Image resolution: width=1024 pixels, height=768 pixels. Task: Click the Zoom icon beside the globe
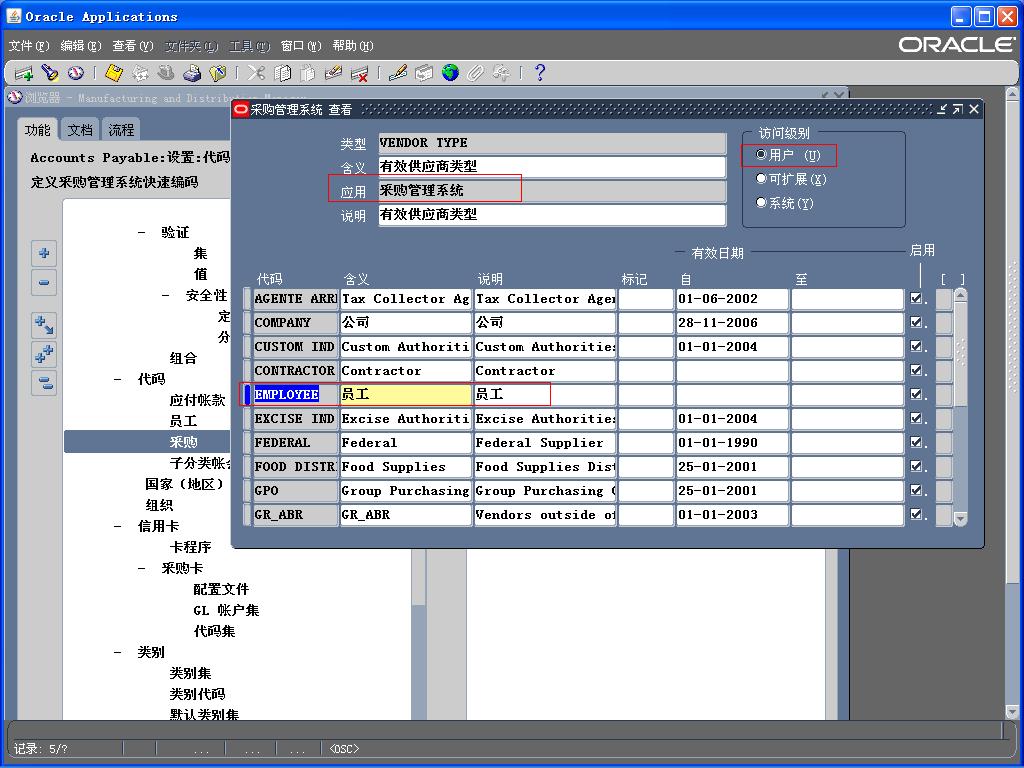[424, 73]
